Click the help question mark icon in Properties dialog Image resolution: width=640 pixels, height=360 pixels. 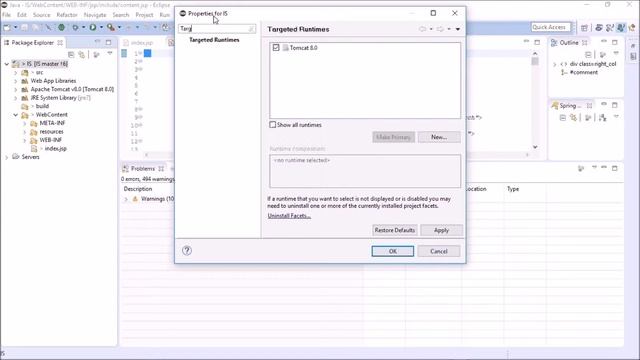tap(187, 251)
